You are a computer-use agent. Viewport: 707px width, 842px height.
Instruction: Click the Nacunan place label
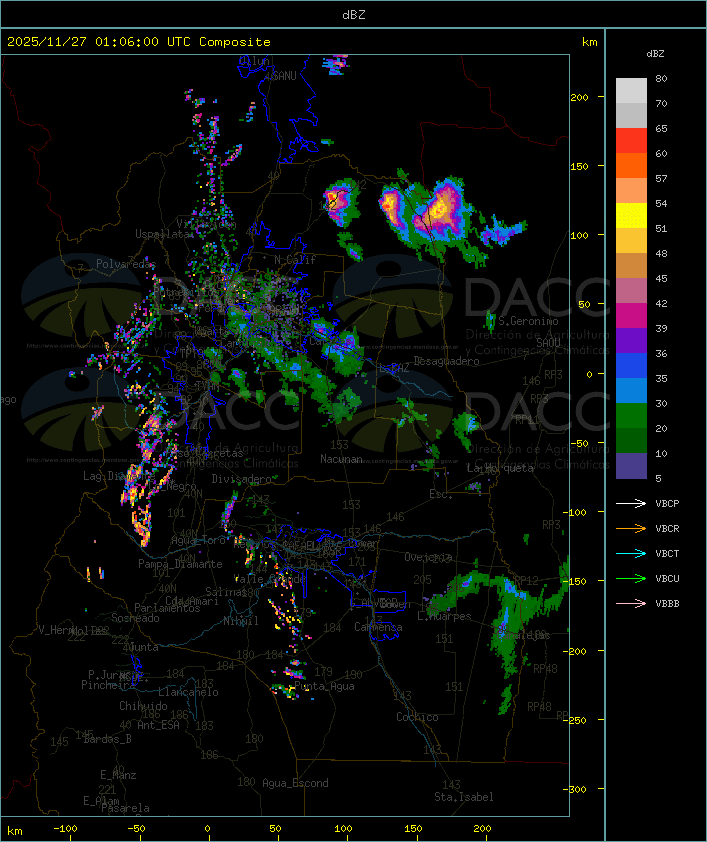coord(341,459)
